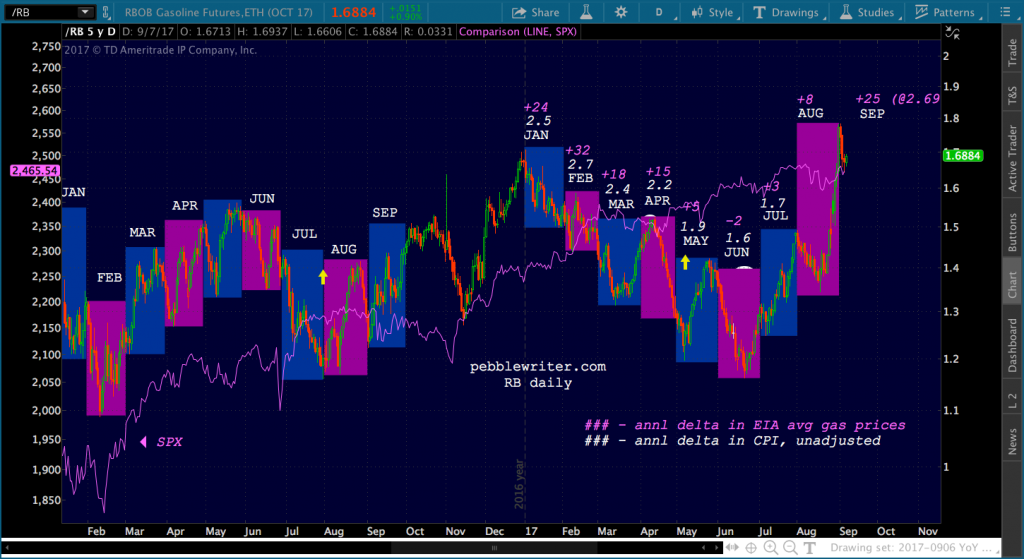Switch to the Trade sidebar tab
The image size is (1024, 559).
pos(1012,52)
